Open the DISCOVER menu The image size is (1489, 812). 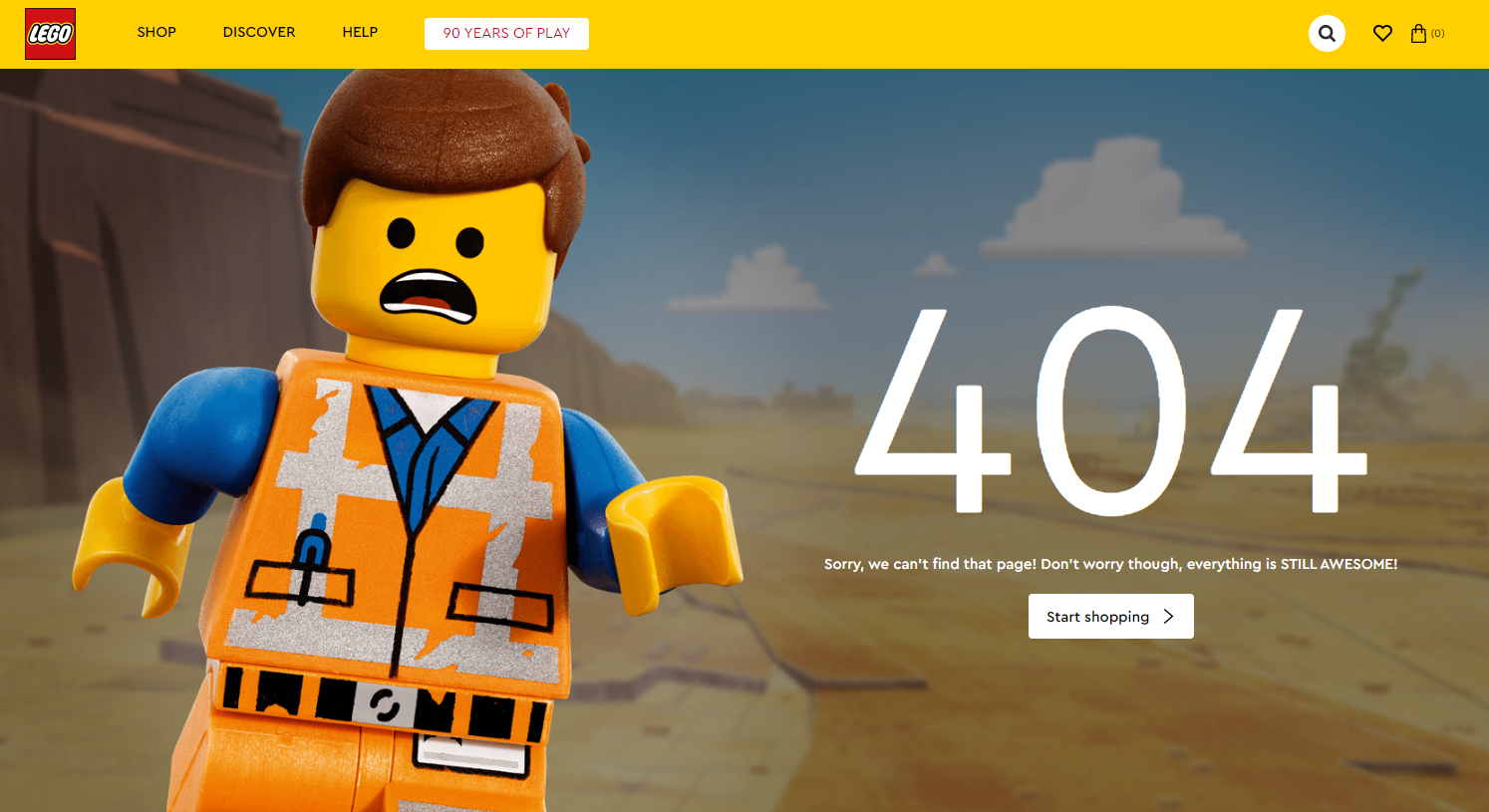(259, 32)
